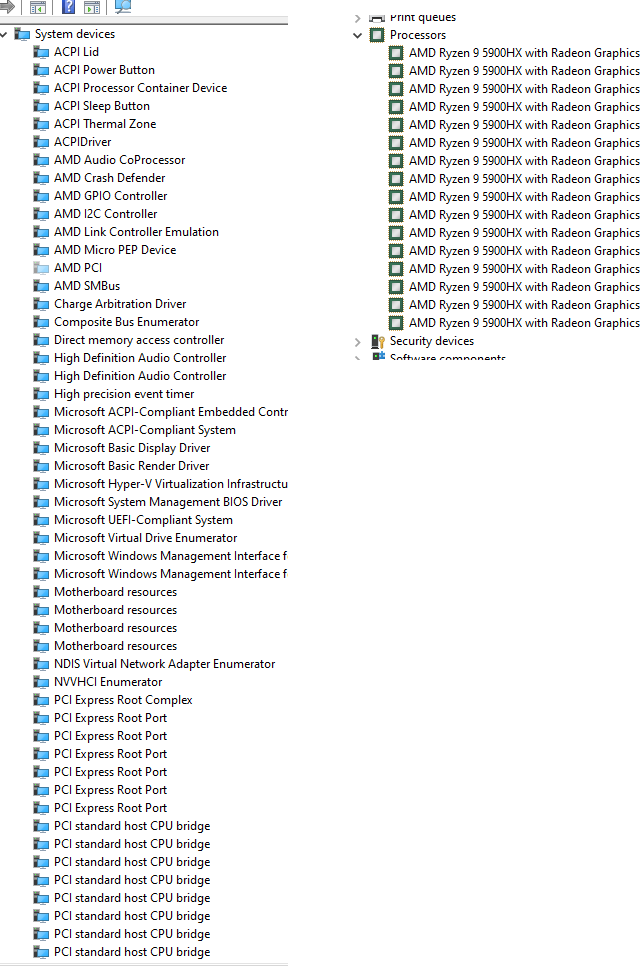
Task: Collapse the Processors category
Action: click(357, 36)
